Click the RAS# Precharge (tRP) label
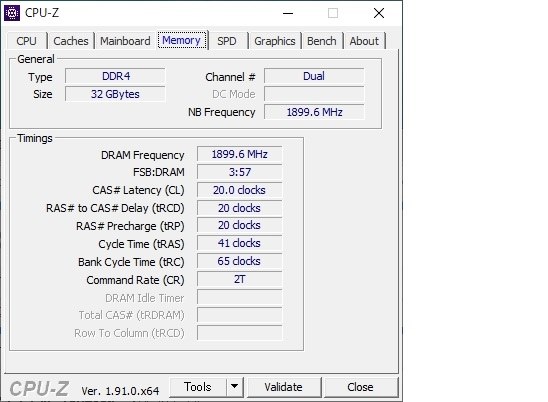 130,226
